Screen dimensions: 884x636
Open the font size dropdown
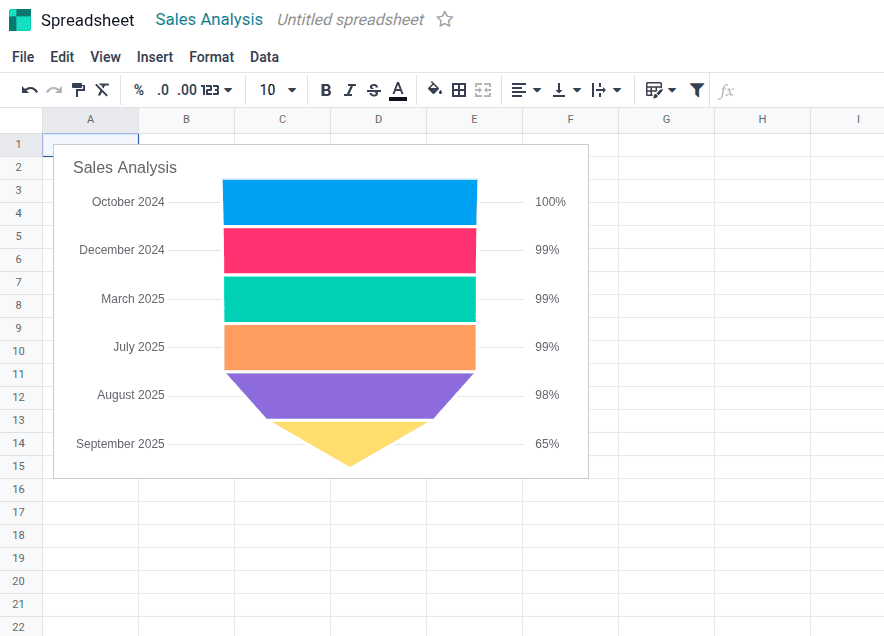tap(277, 90)
